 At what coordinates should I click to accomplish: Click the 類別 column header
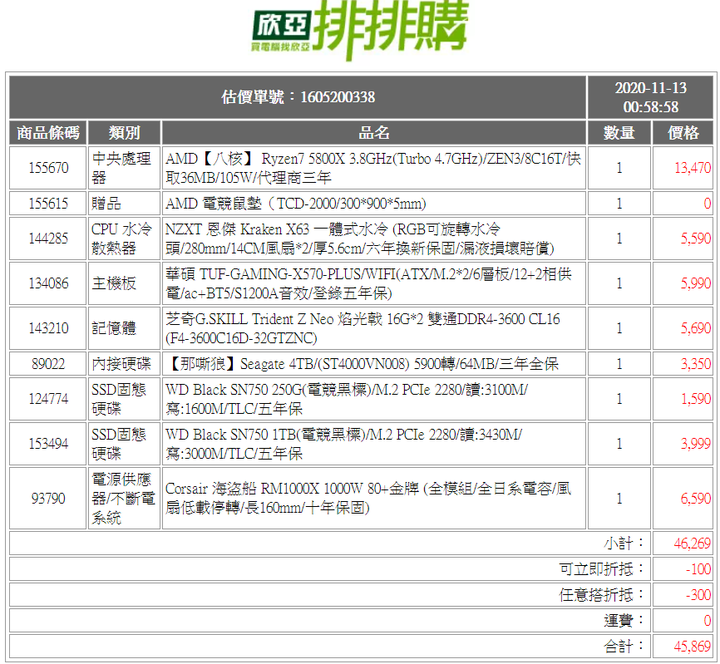(124, 133)
